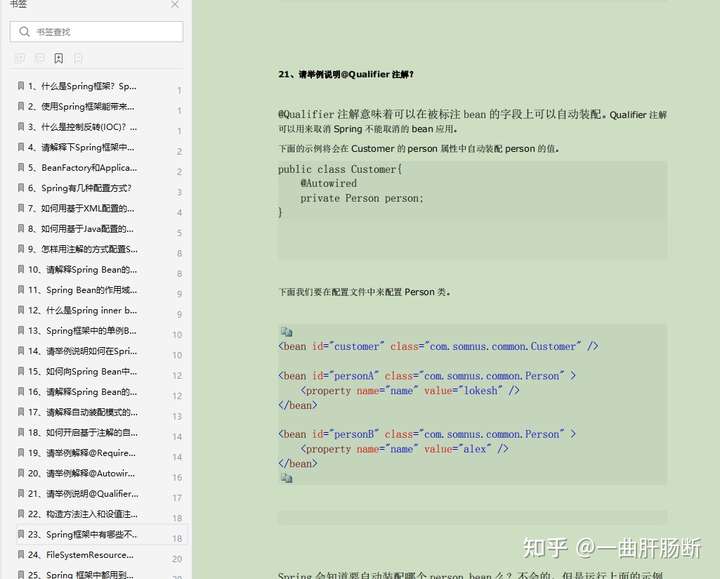
Task: Click page number 17 beside the Qualifier bookmark
Action: point(177,498)
